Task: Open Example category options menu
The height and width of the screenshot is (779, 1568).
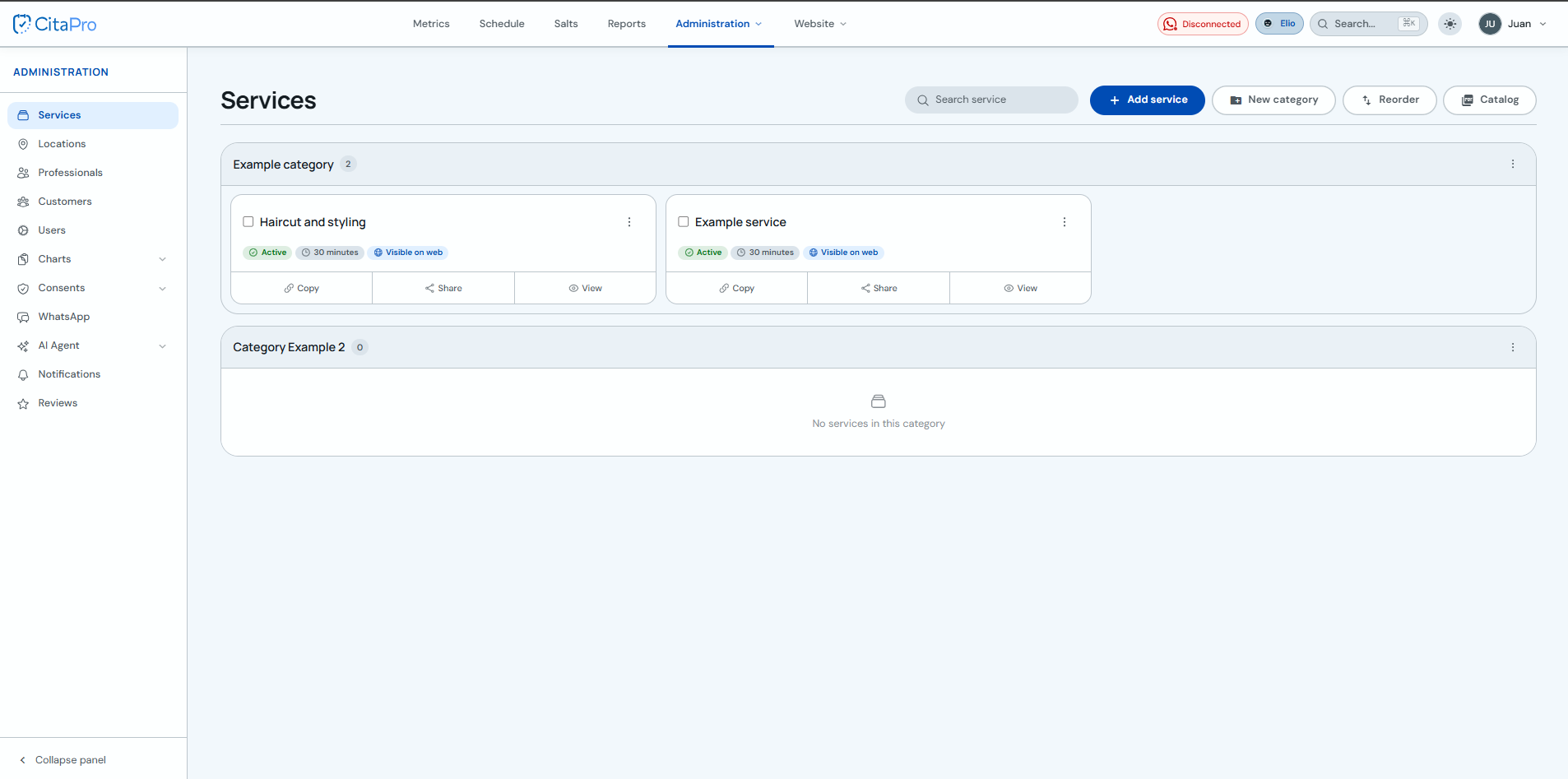Action: point(1513,164)
